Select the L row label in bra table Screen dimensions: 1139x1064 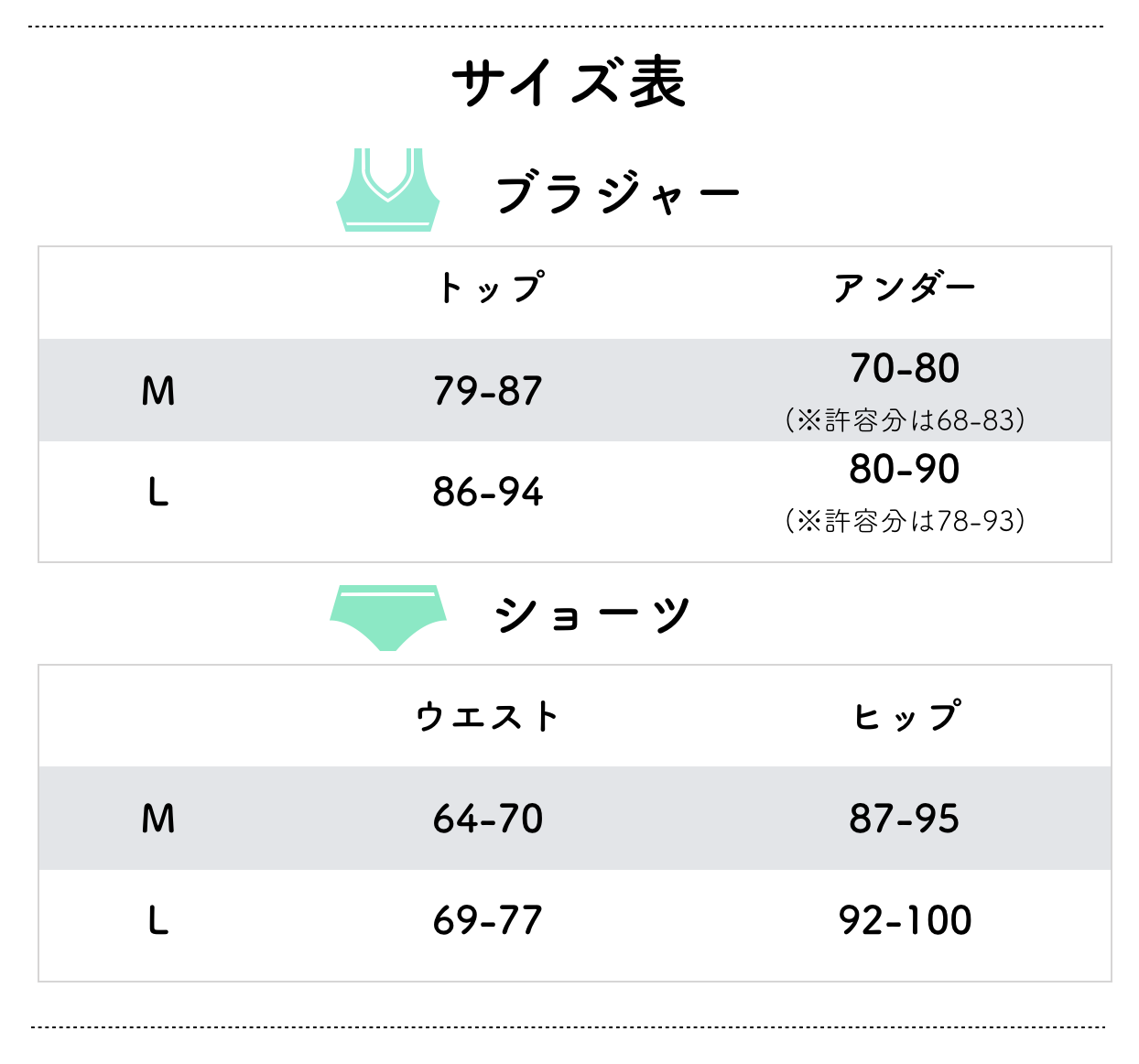click(158, 494)
